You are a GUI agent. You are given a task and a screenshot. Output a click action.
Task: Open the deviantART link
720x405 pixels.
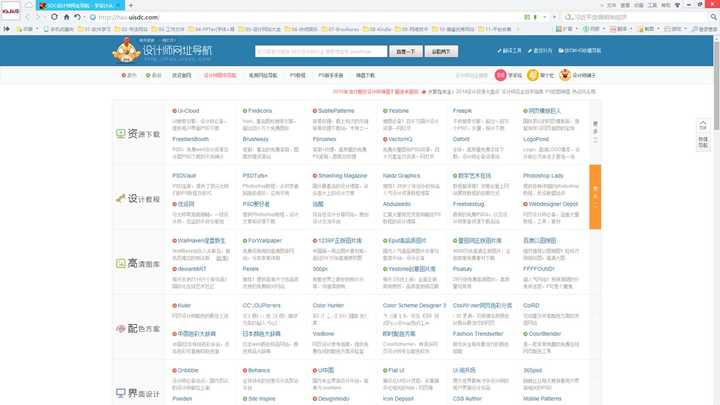click(x=192, y=269)
